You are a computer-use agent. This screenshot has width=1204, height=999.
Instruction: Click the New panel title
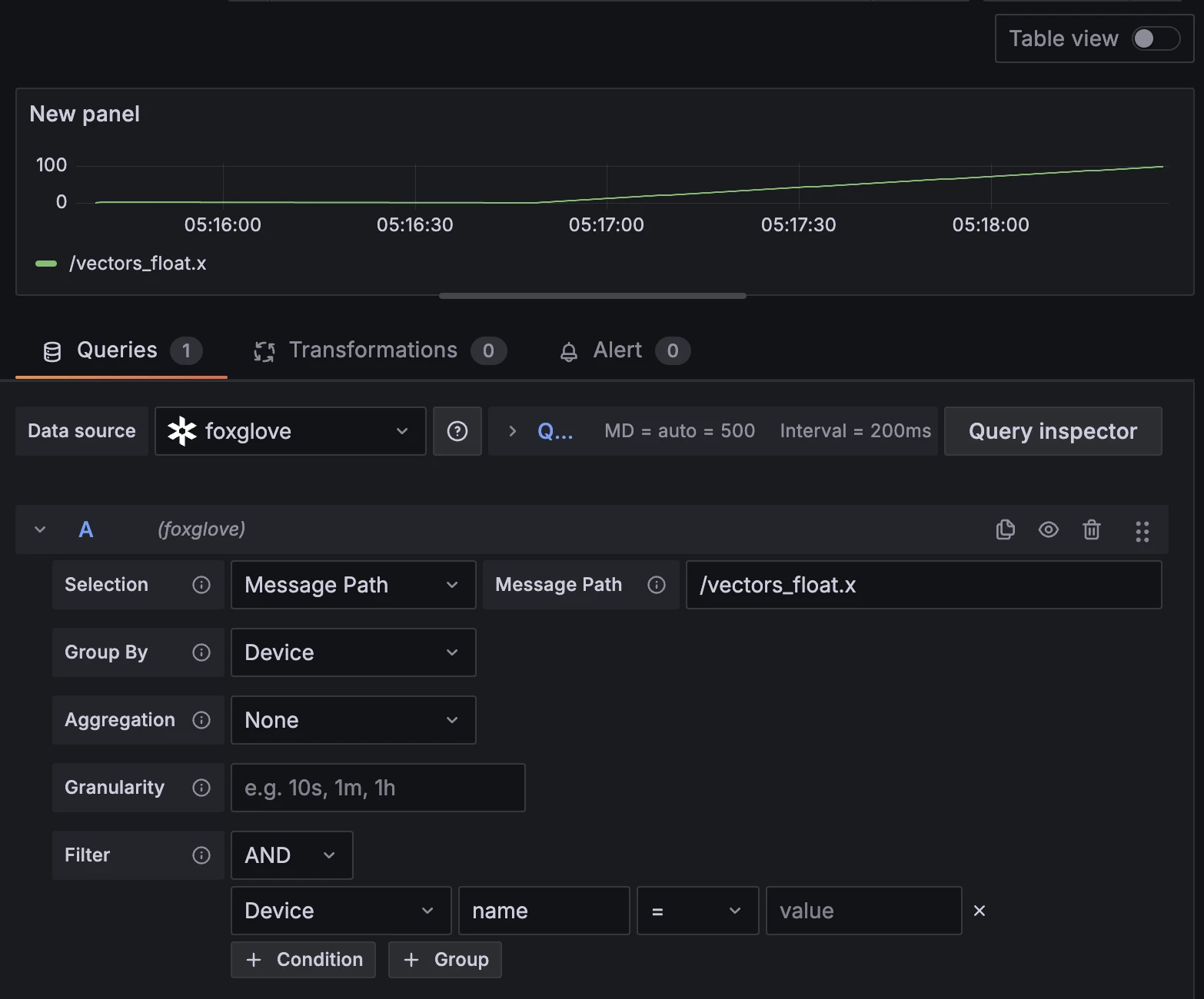pos(85,114)
